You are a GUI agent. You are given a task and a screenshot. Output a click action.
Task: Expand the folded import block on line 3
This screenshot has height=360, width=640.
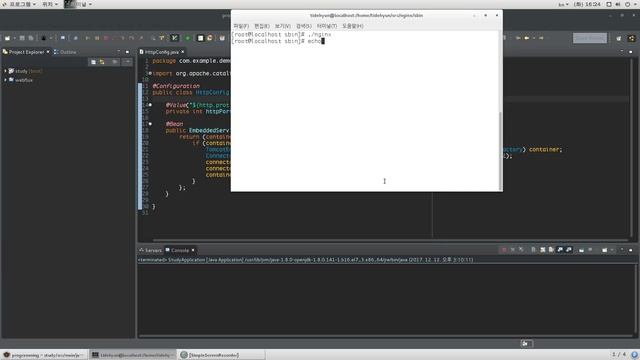[x=150, y=73]
